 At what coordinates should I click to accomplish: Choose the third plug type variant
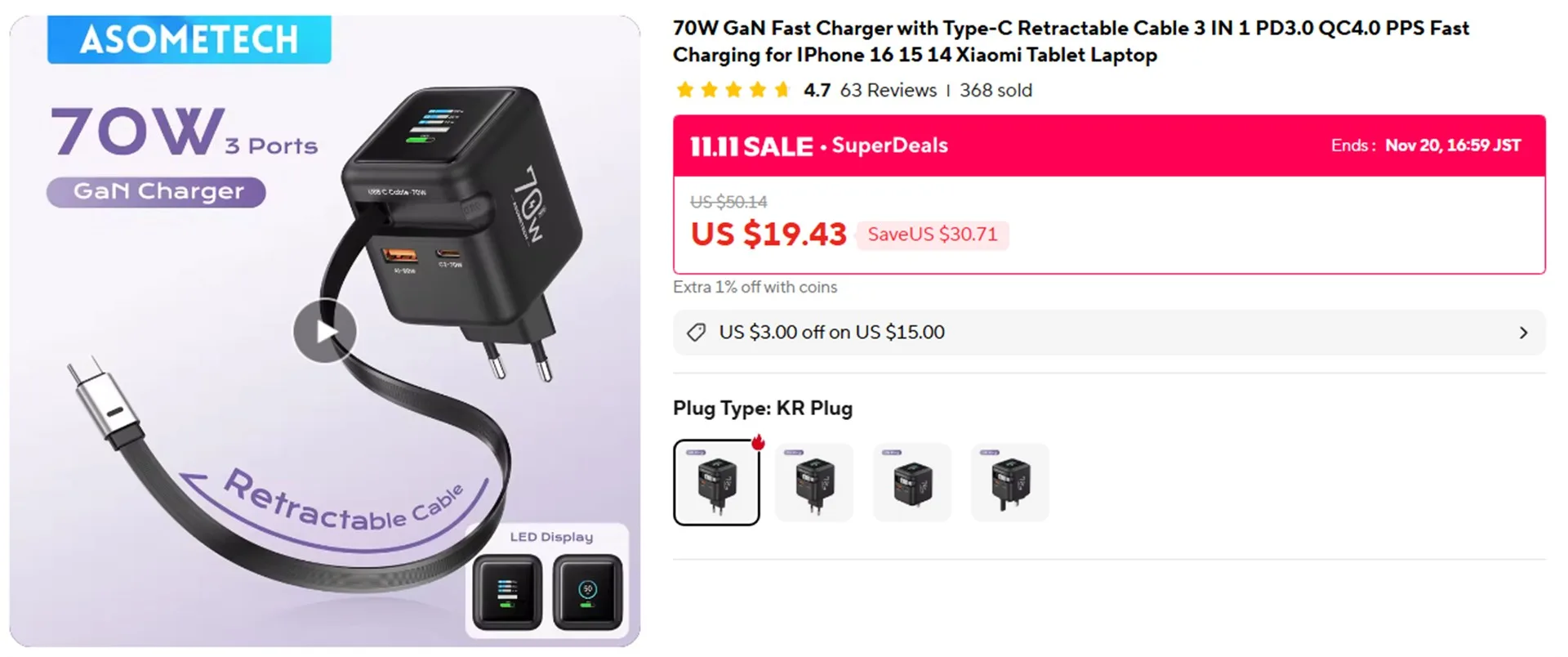[912, 482]
